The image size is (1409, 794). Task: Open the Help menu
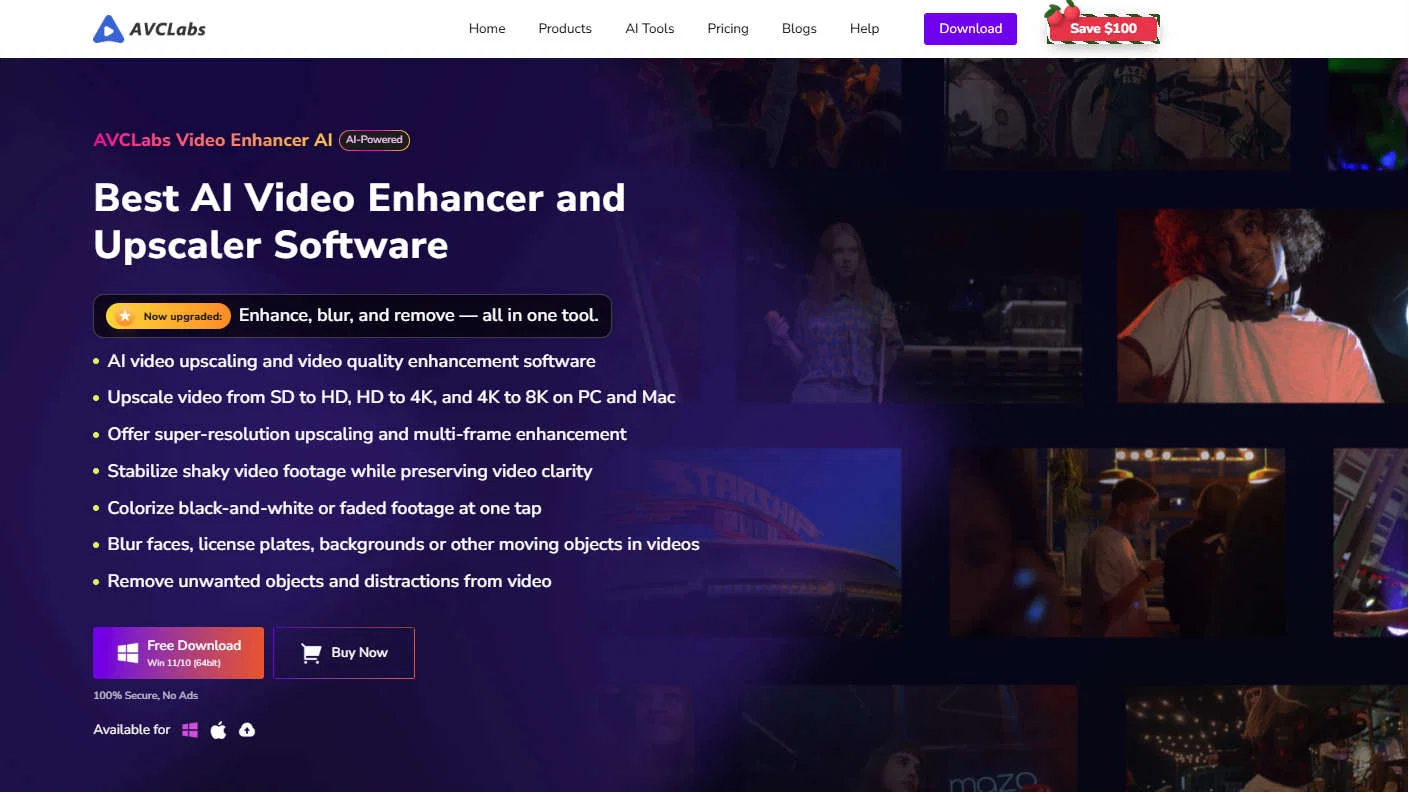(864, 28)
